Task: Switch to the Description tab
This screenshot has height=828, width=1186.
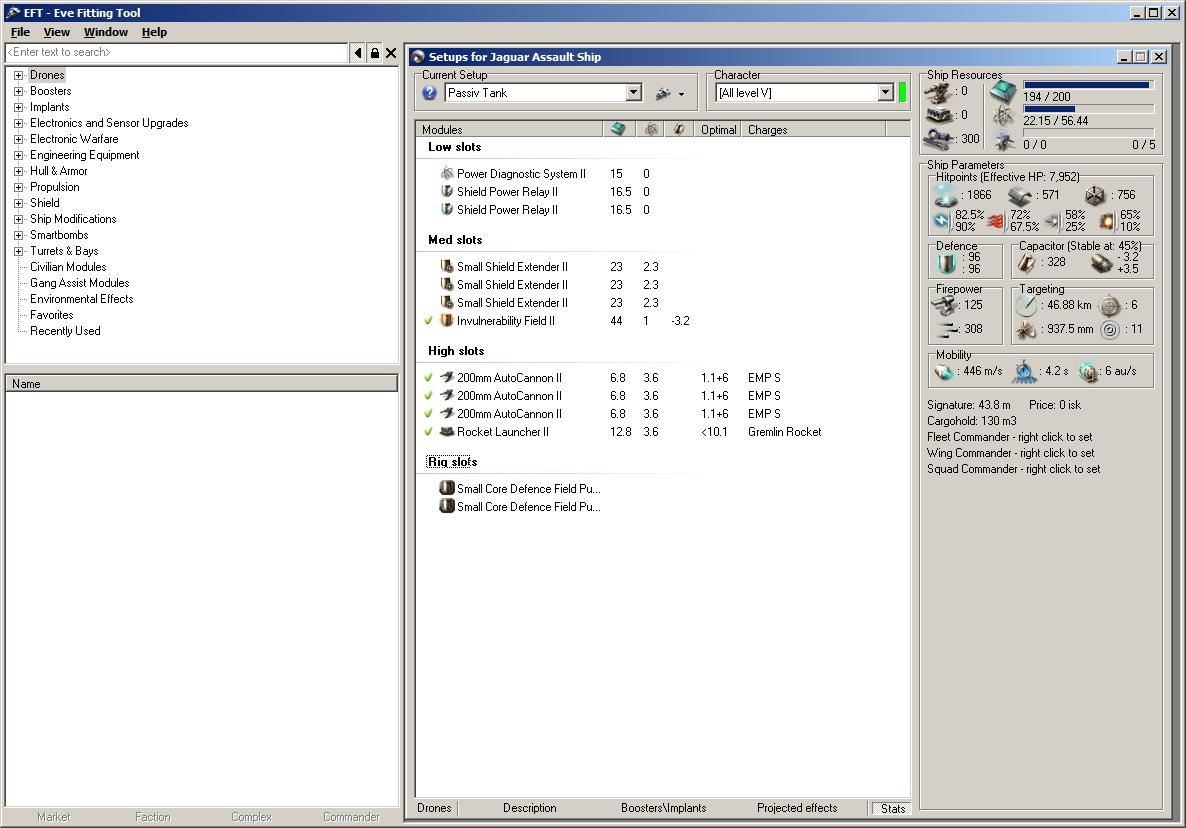Action: pyautogui.click(x=529, y=808)
